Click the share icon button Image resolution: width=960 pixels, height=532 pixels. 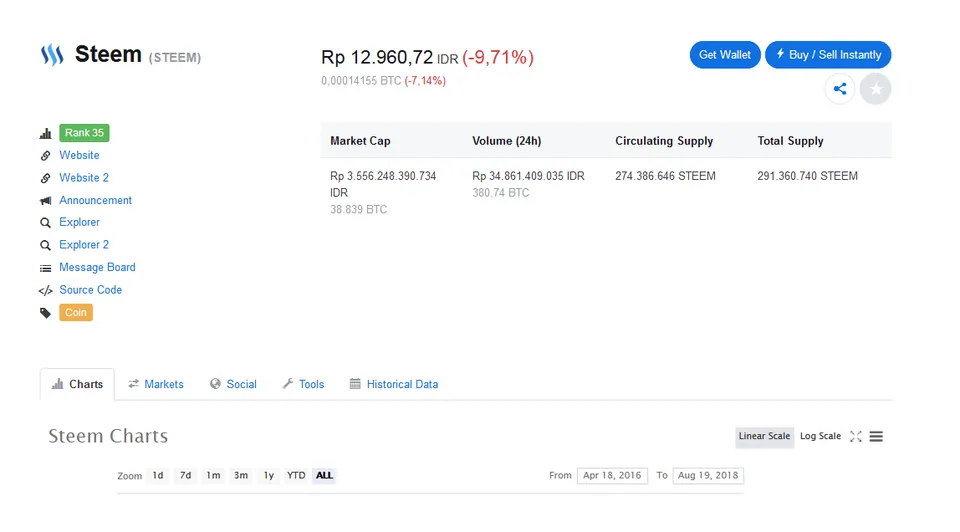click(x=839, y=89)
